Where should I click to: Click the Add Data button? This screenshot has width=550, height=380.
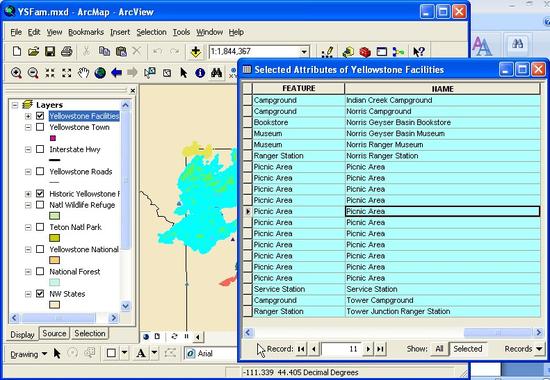click(195, 52)
